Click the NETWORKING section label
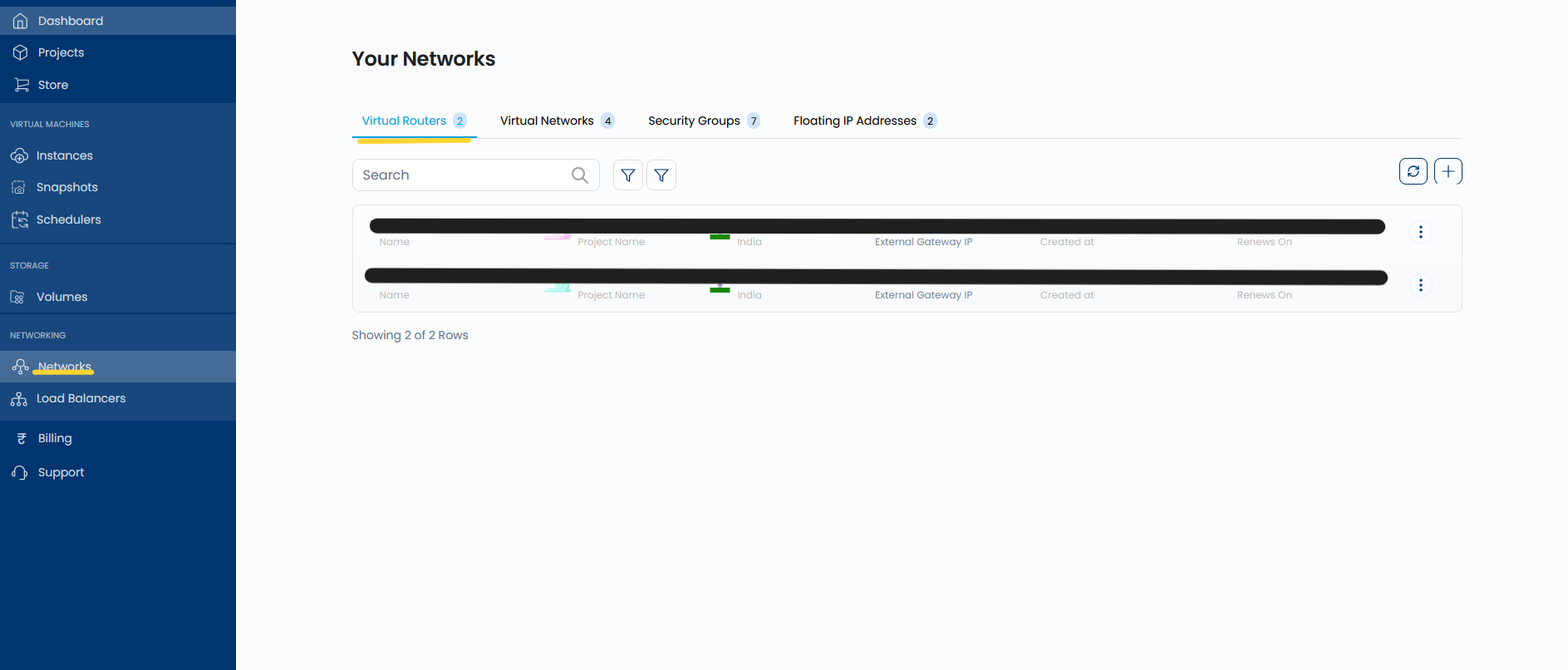The height and width of the screenshot is (670, 1568). click(37, 335)
